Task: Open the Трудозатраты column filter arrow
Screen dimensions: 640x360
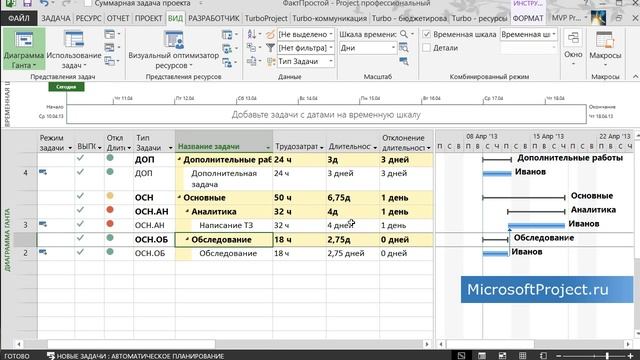Action: 322,147
